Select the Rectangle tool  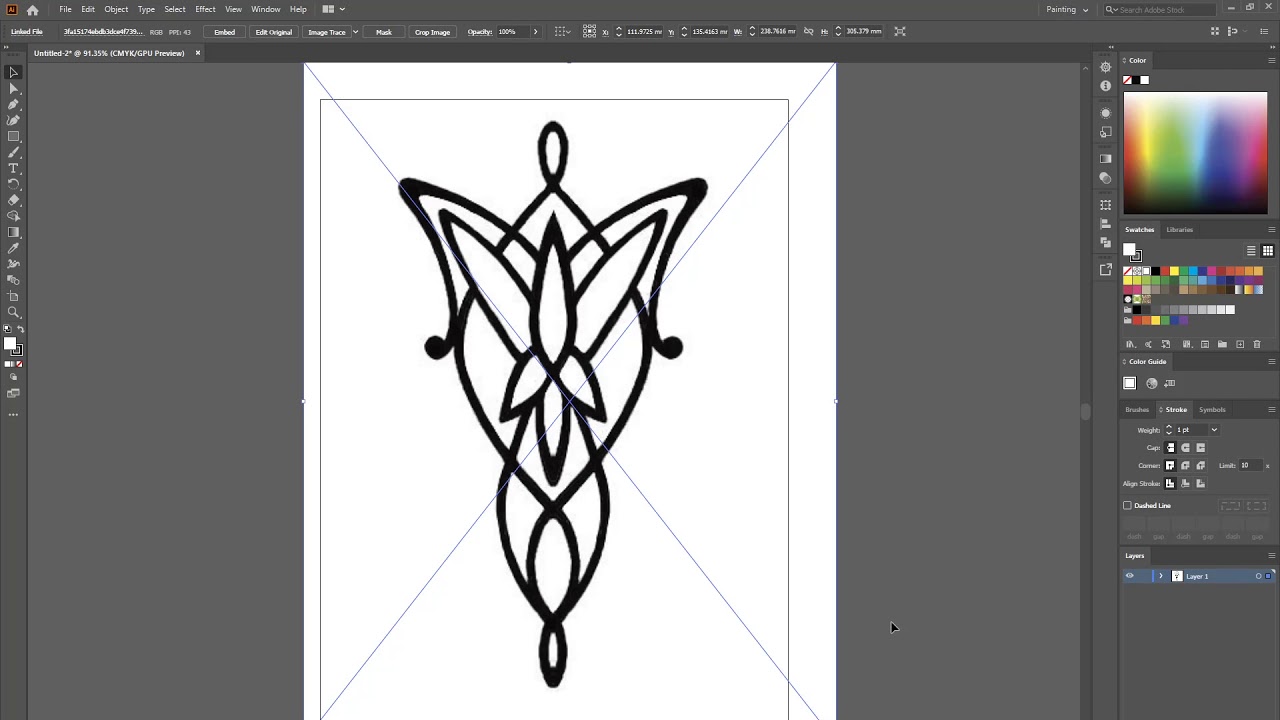click(x=14, y=137)
